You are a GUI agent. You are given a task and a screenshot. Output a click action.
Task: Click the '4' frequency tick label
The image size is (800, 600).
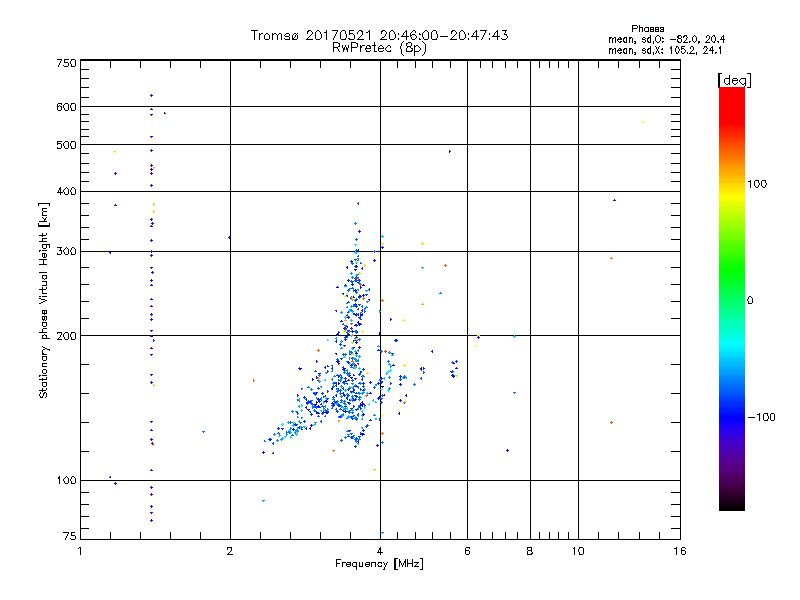point(380,551)
